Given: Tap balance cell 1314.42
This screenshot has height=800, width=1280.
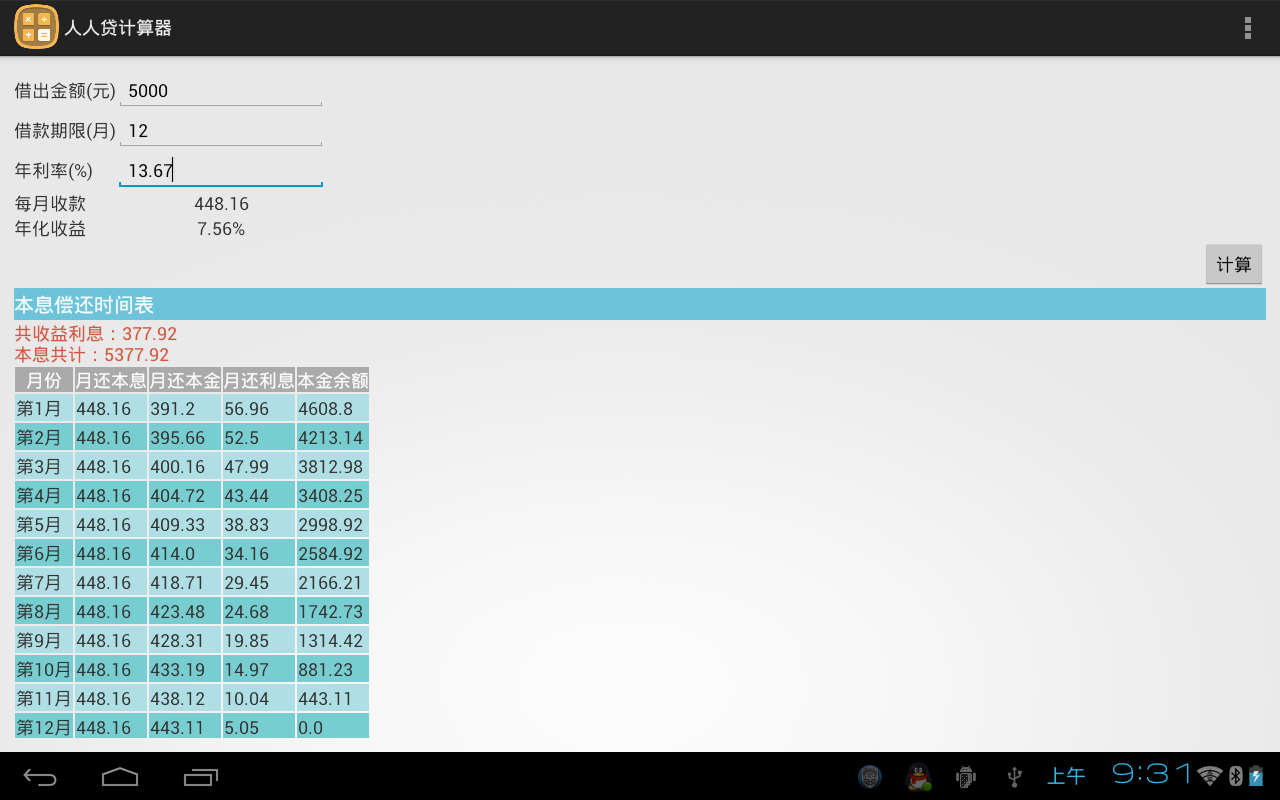Looking at the screenshot, I should [333, 640].
